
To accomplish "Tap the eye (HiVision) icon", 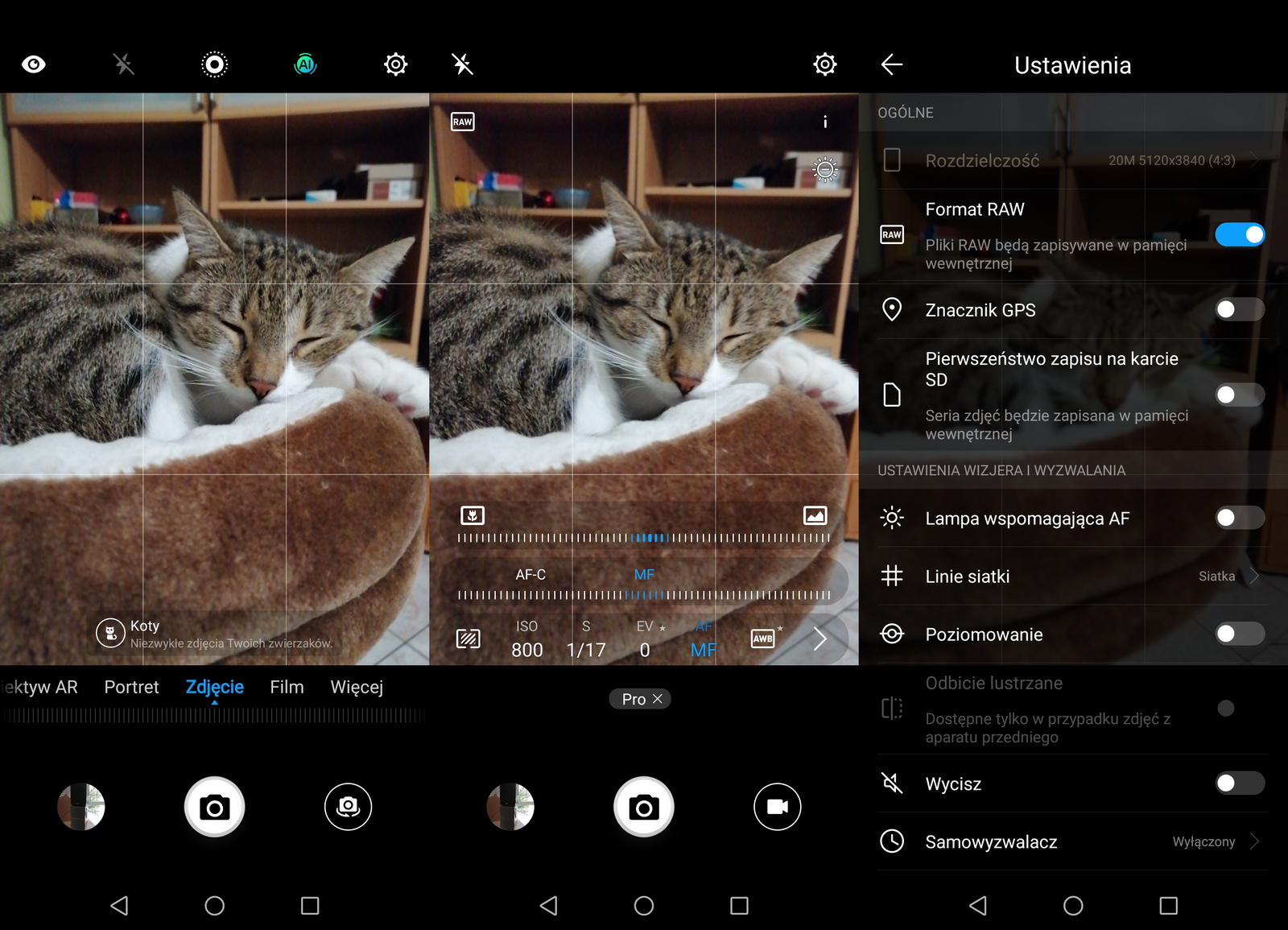I will click(x=34, y=64).
